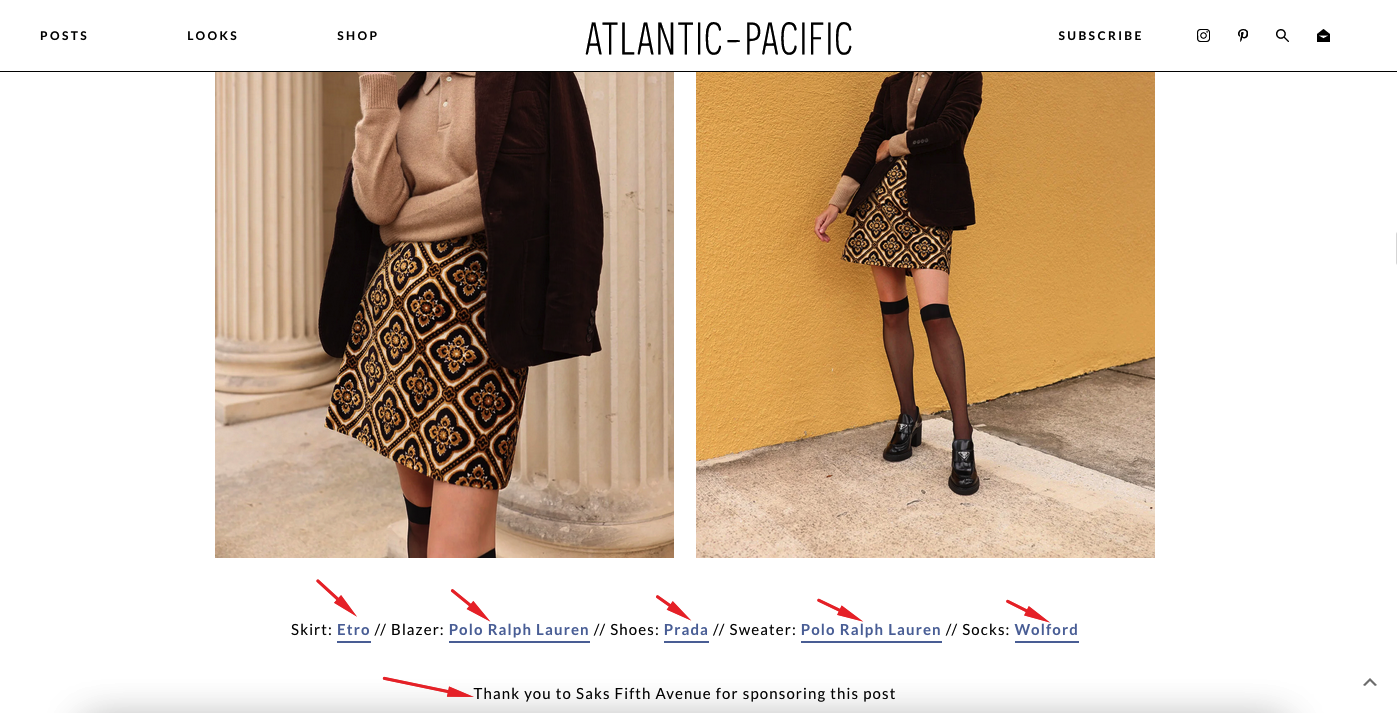Open the POSTS menu item
This screenshot has height=713, width=1397.
(64, 36)
